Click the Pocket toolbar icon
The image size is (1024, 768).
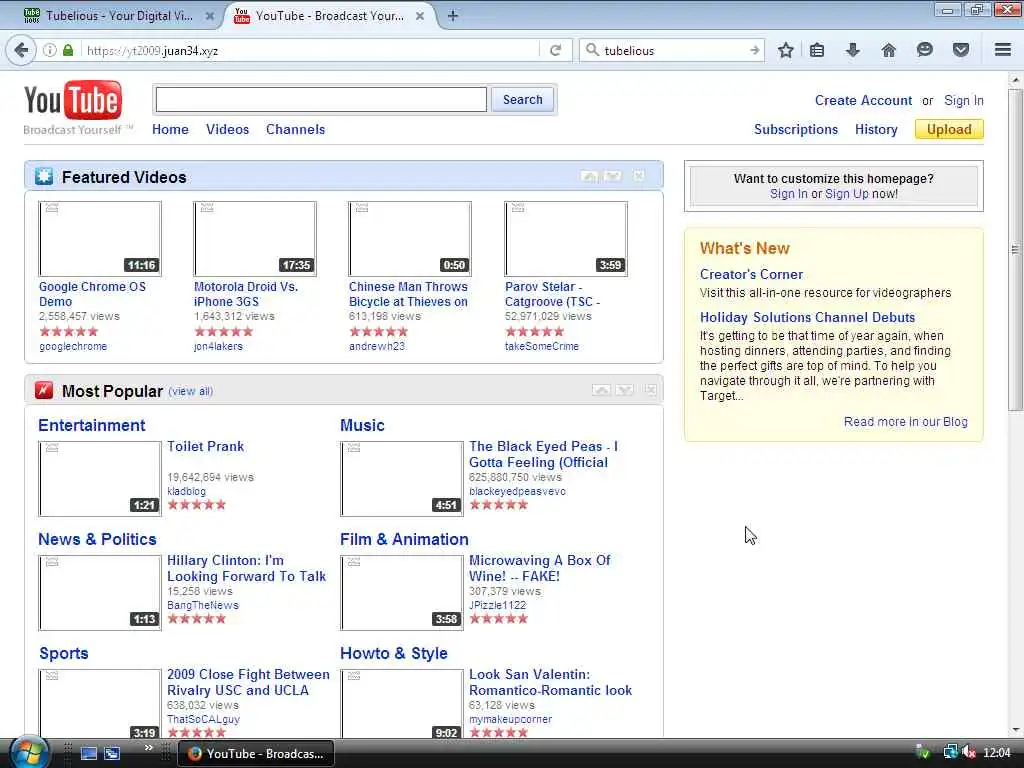[961, 50]
